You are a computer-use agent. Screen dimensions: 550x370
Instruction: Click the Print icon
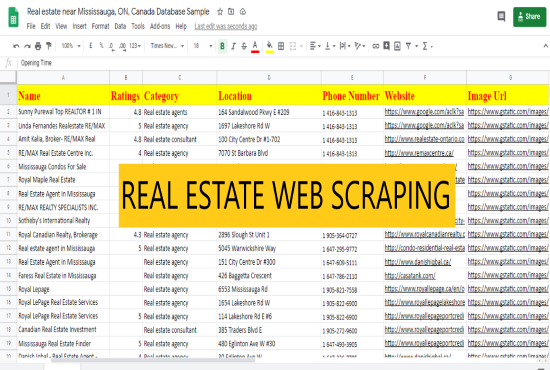38,46
